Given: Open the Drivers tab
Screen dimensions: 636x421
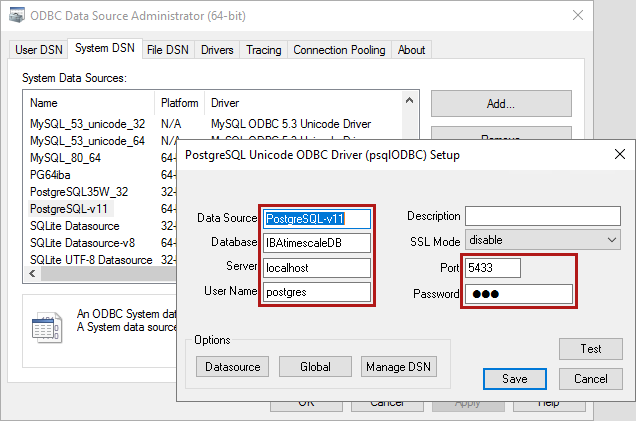Looking at the screenshot, I should pos(217,50).
